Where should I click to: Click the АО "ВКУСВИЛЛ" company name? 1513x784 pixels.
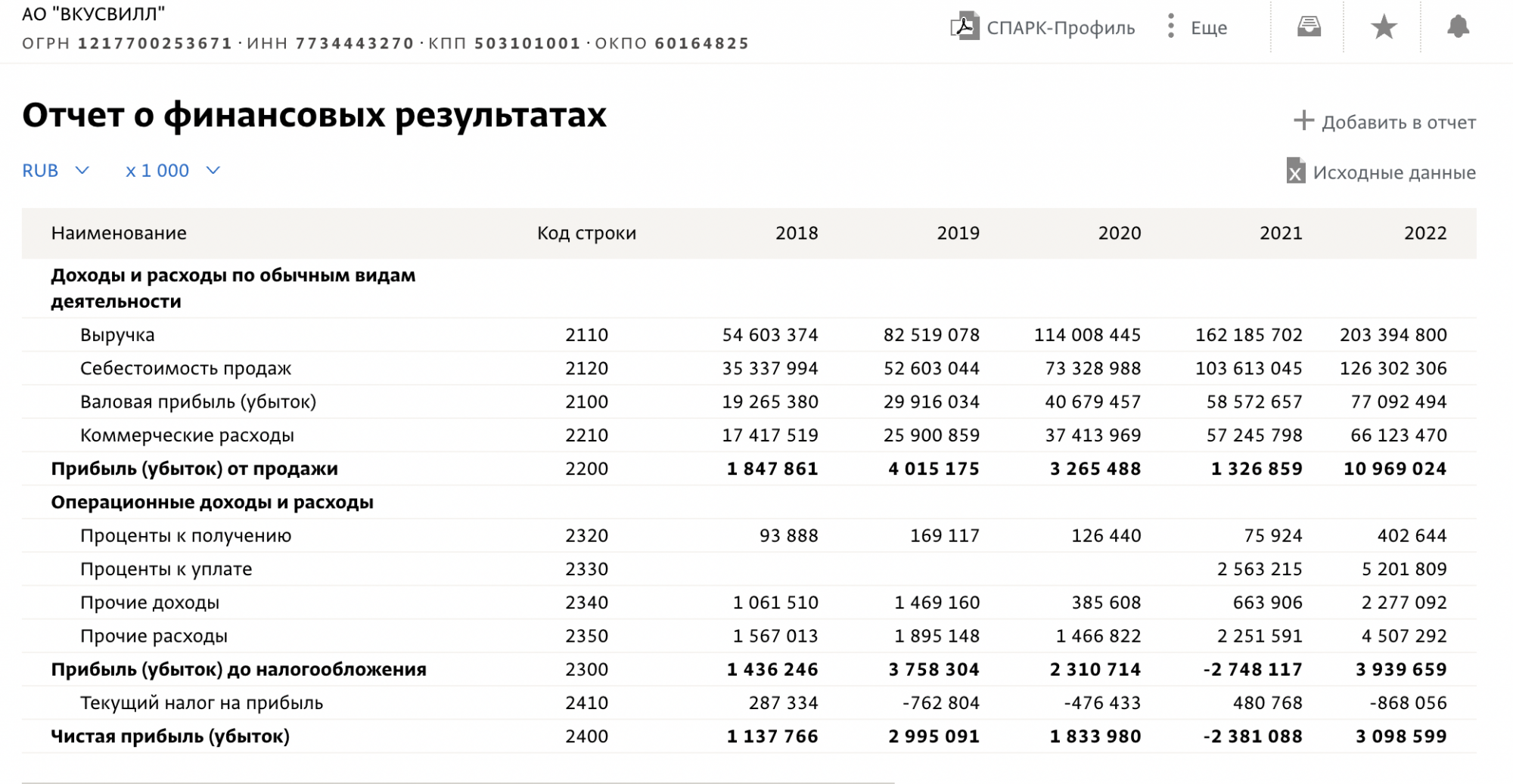(94, 14)
